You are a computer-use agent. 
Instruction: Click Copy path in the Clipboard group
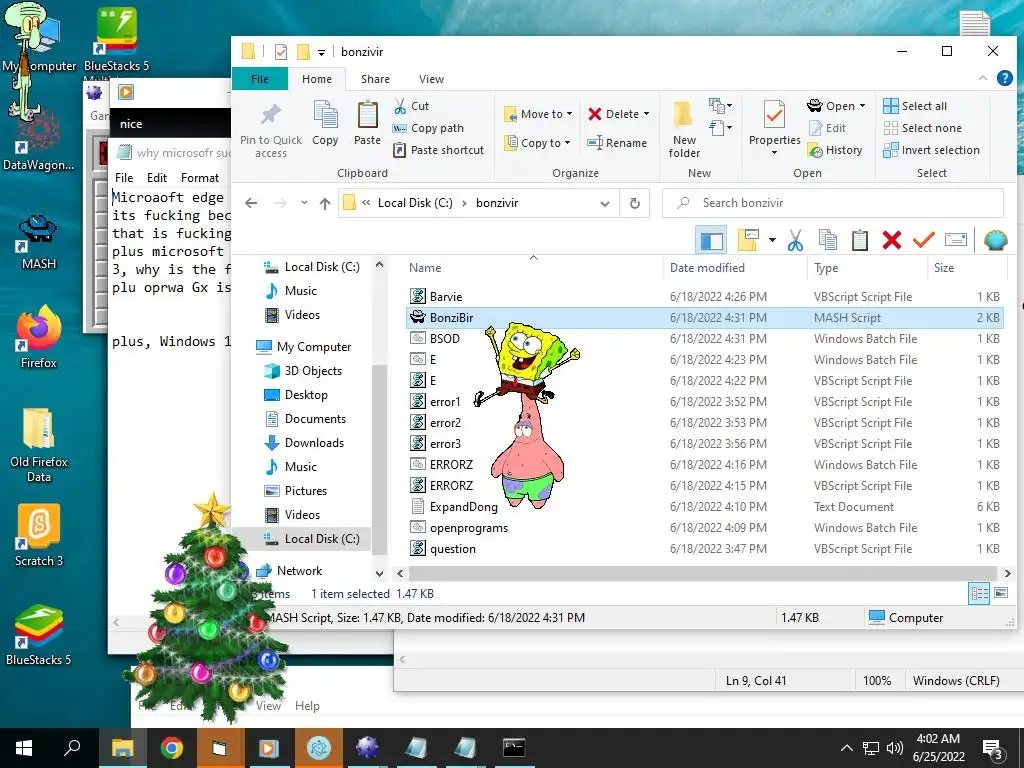pyautogui.click(x=428, y=128)
